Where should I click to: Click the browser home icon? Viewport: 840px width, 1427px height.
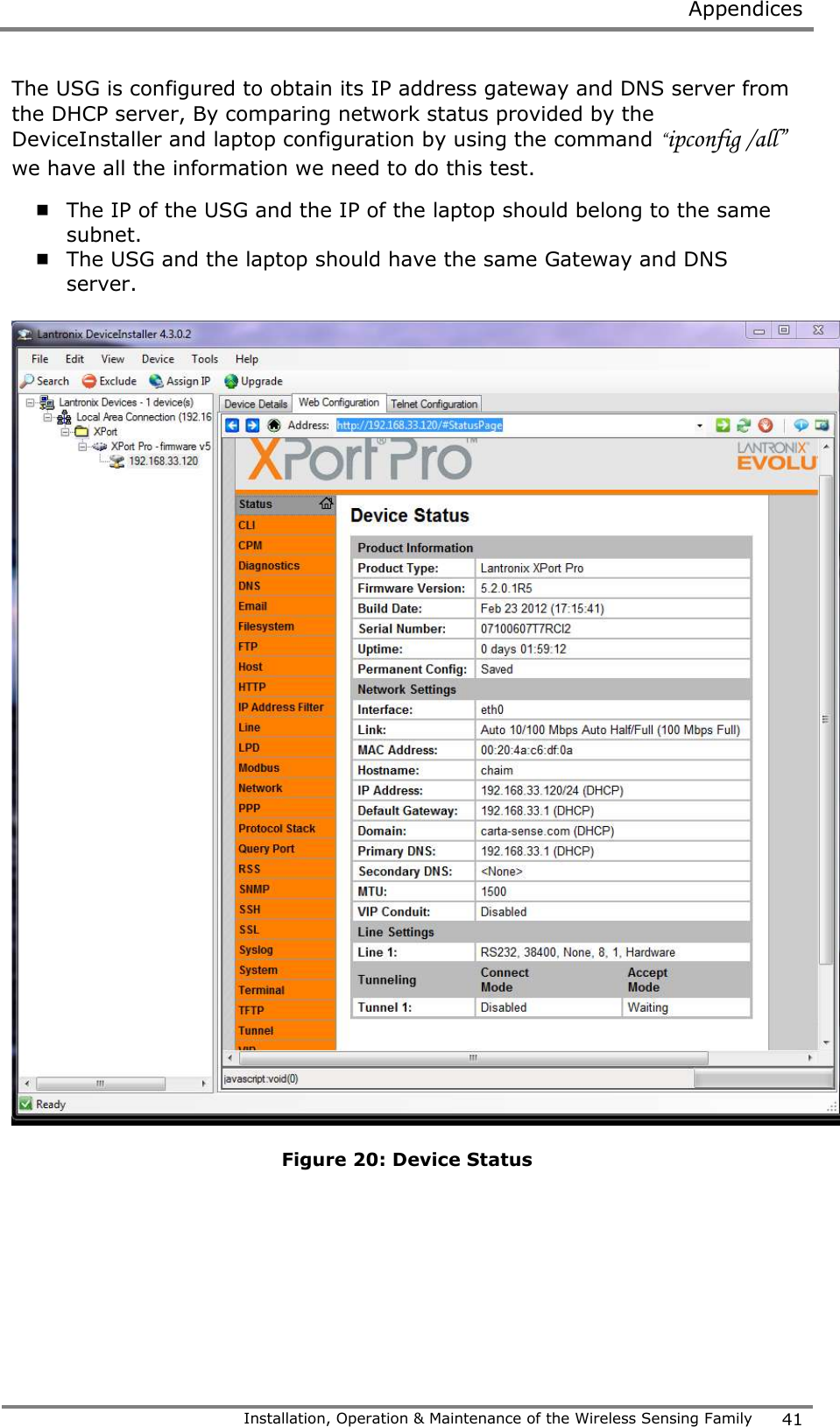(274, 425)
